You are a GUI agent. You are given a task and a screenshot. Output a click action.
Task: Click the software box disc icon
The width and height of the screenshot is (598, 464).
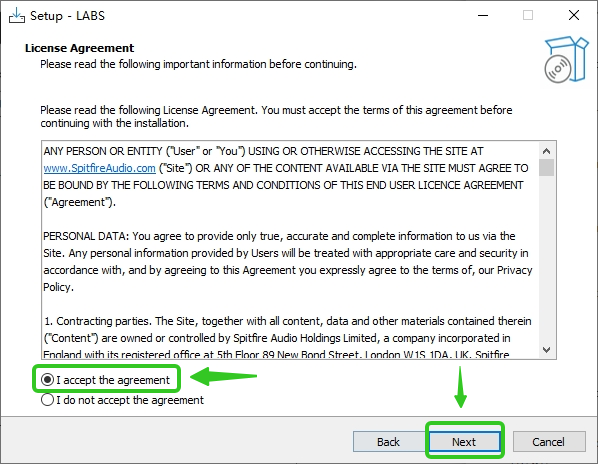pyautogui.click(x=566, y=59)
